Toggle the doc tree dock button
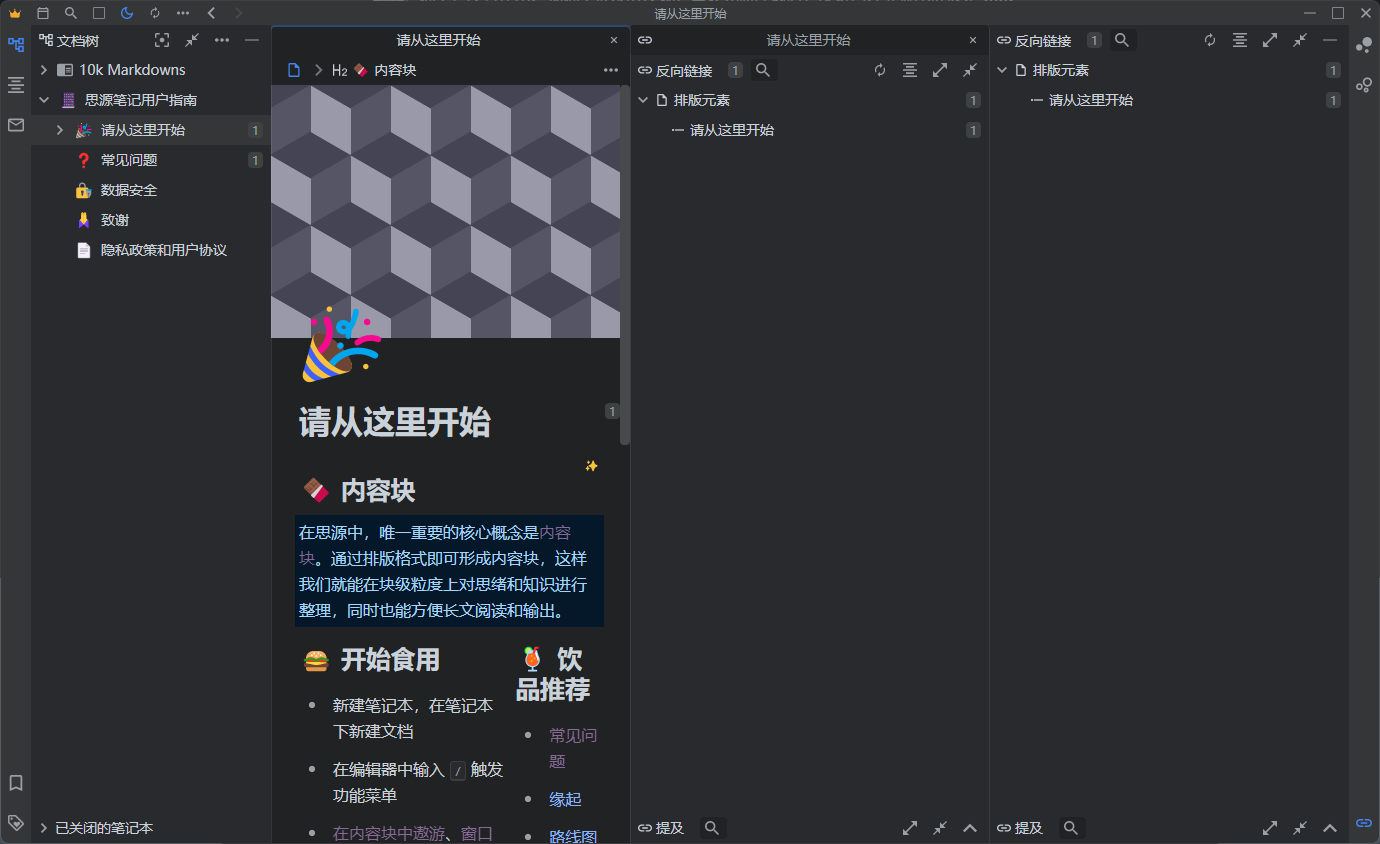 pos(15,45)
